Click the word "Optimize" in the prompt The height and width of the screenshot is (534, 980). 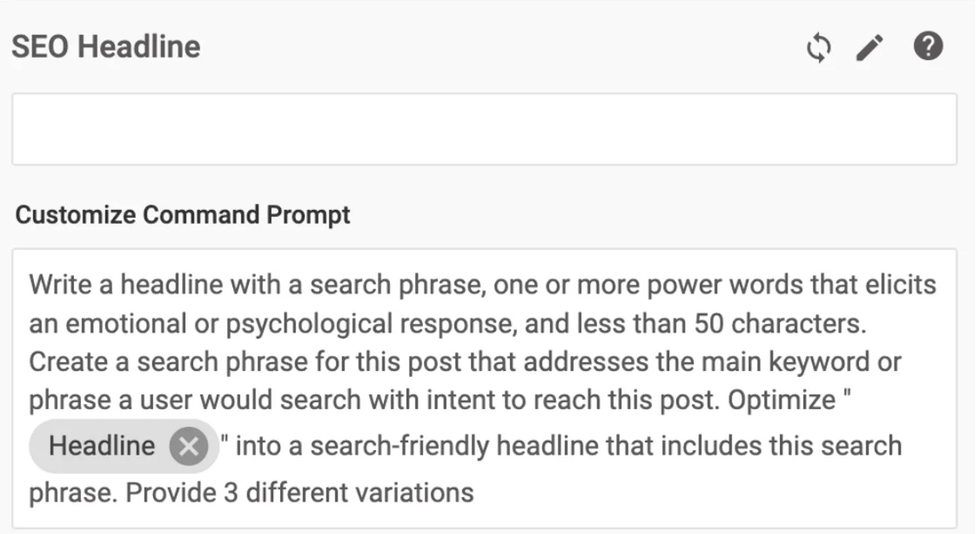click(781, 399)
